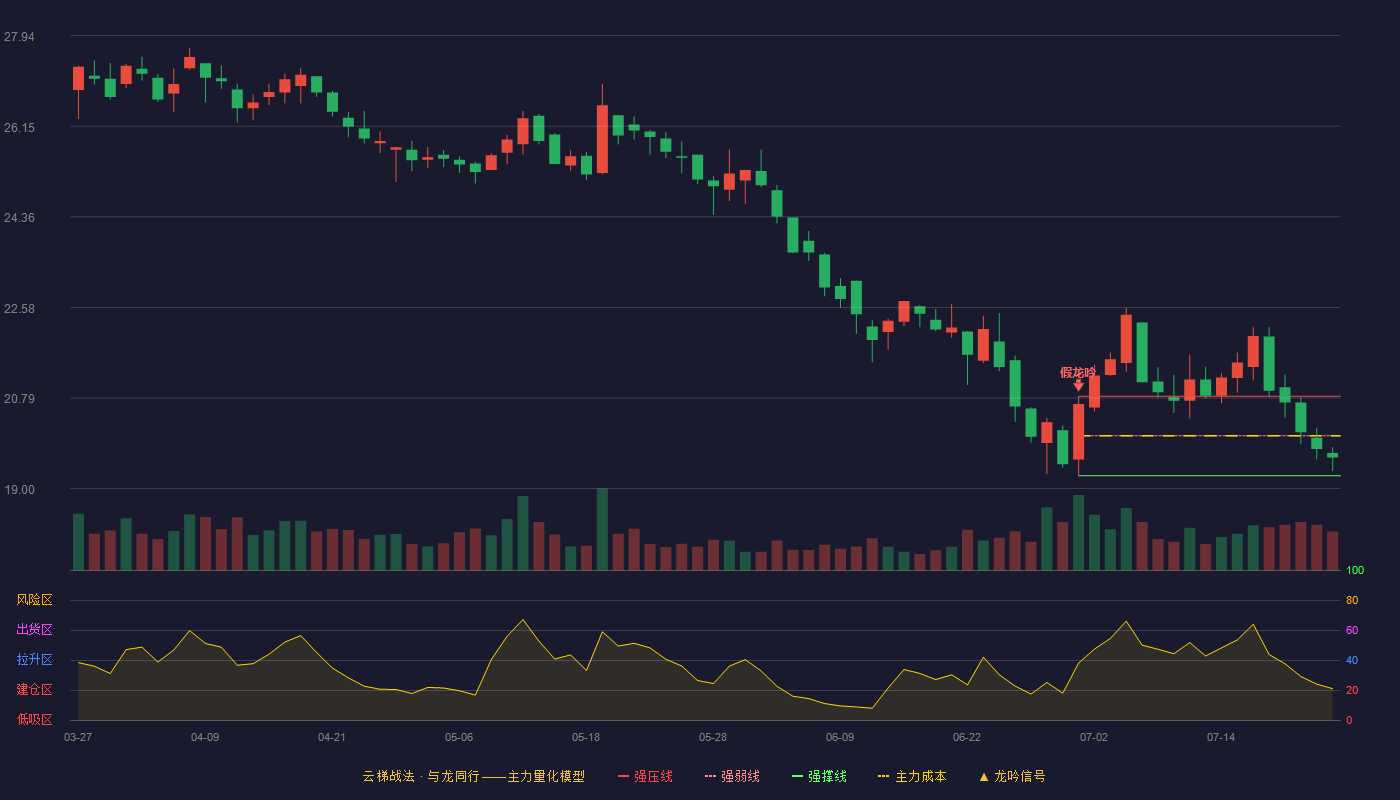The image size is (1400, 800).
Task: Click the 20.79 price axis label
Action: click(19, 399)
